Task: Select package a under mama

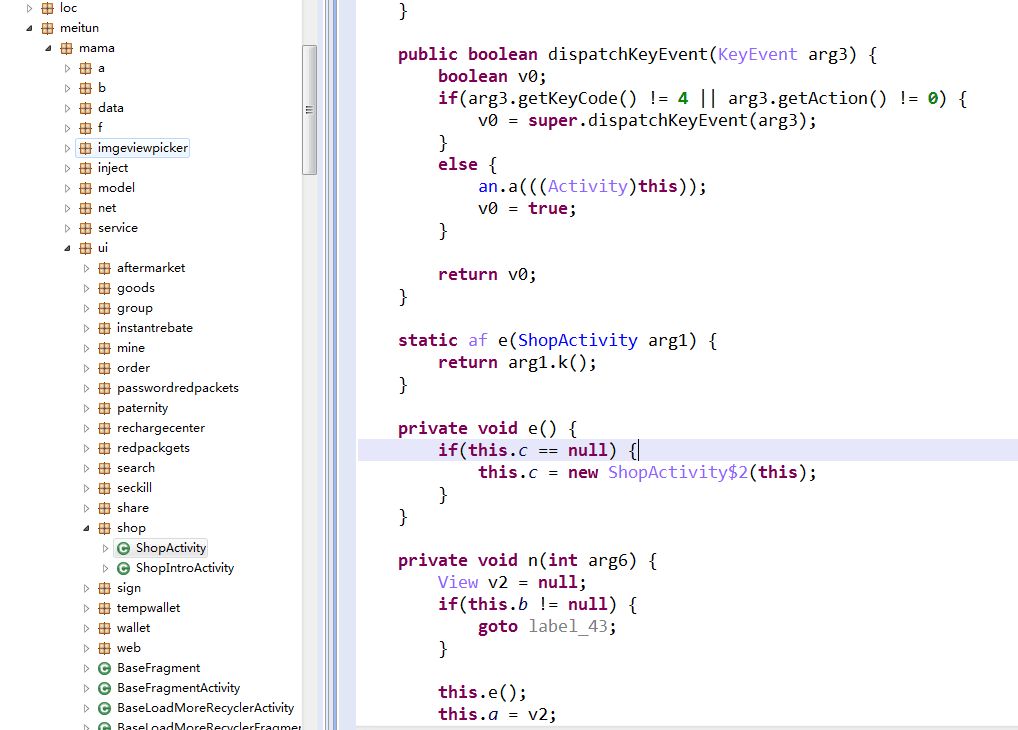Action: pos(101,68)
